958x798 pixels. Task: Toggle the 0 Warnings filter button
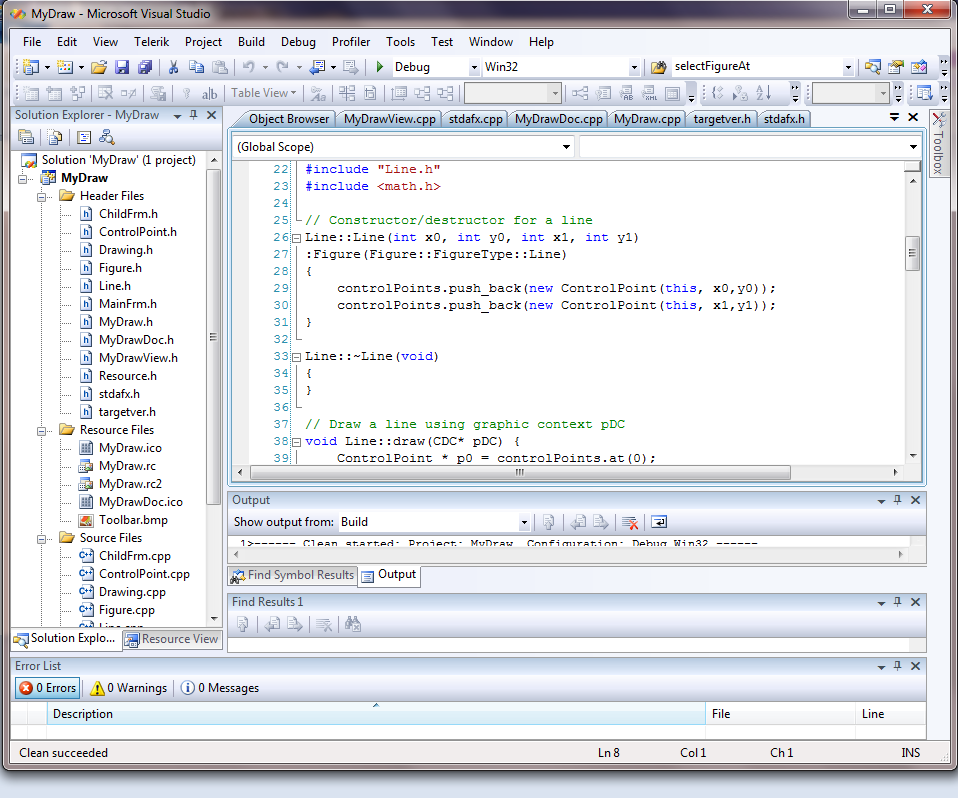click(128, 688)
